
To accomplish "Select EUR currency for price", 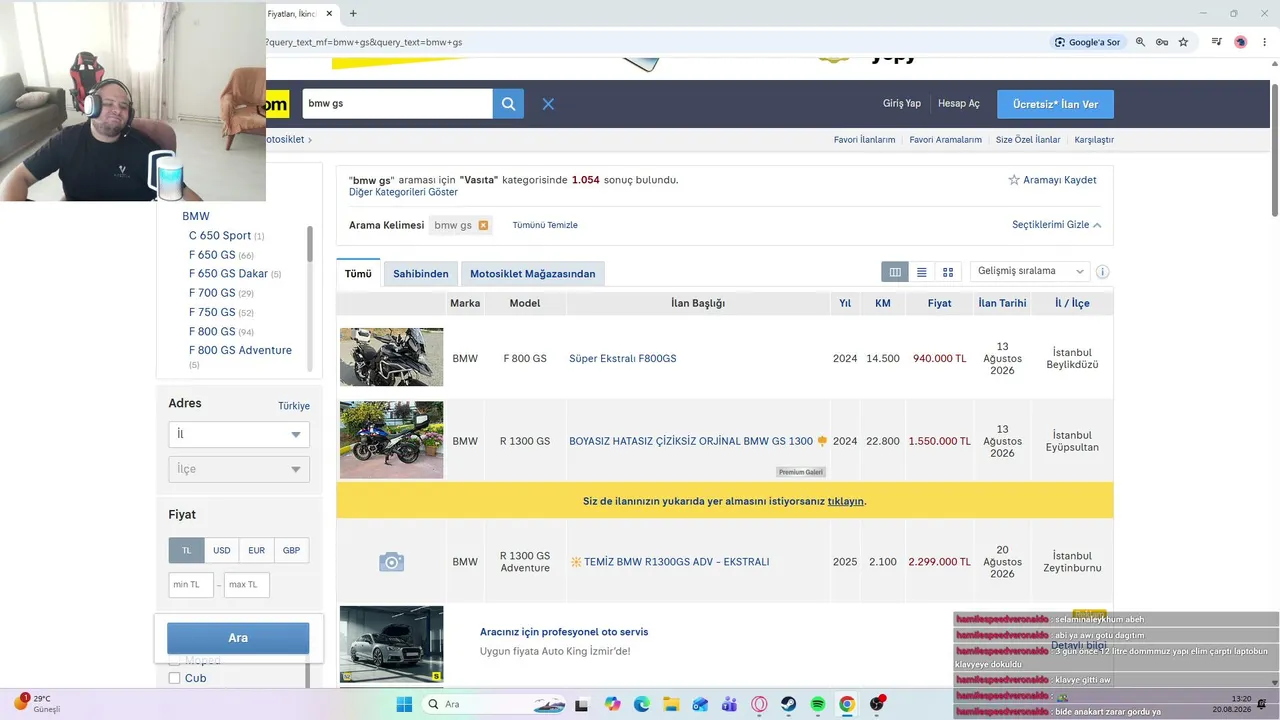I will (257, 550).
